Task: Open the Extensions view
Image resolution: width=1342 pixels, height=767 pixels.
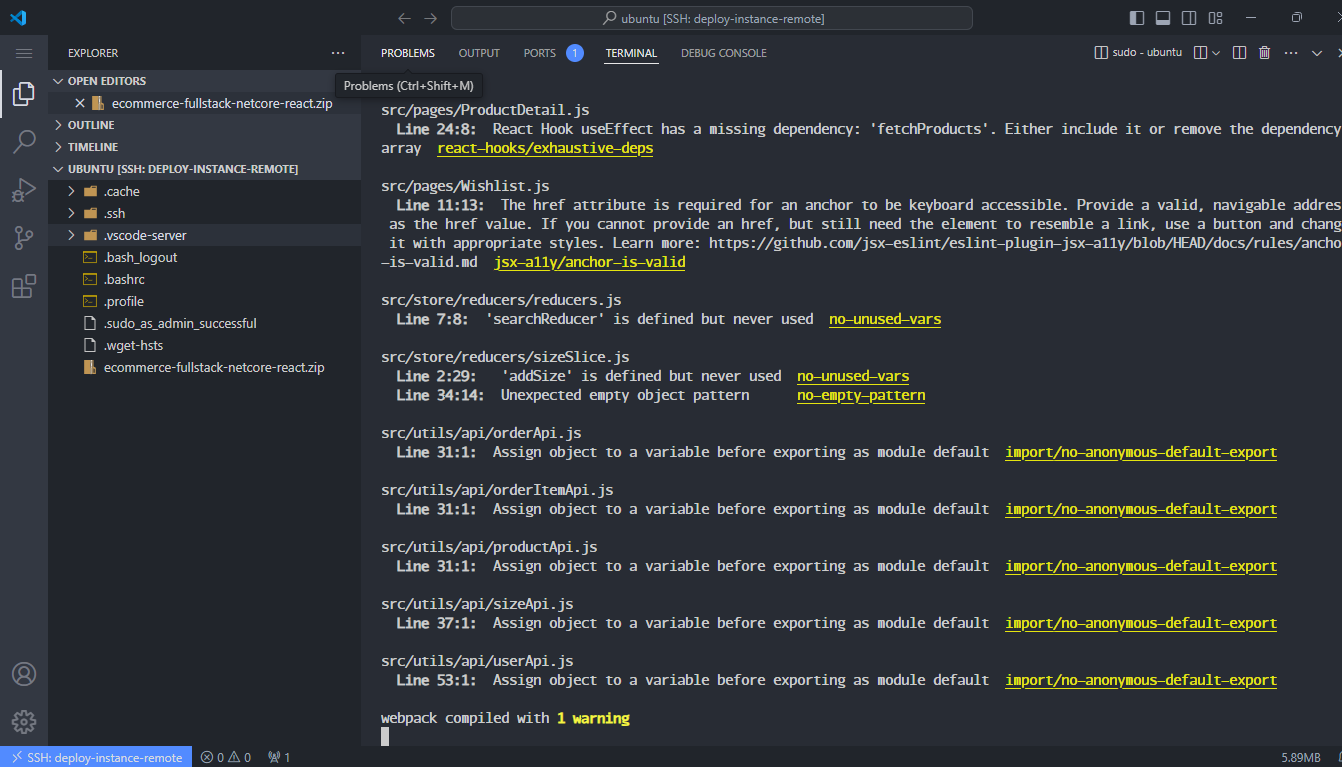Action: click(x=24, y=286)
